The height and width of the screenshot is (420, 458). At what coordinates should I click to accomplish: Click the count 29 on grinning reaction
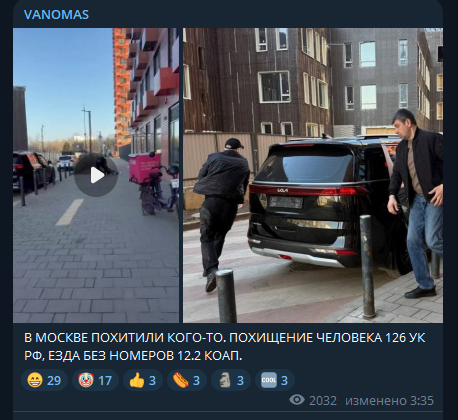54,380
